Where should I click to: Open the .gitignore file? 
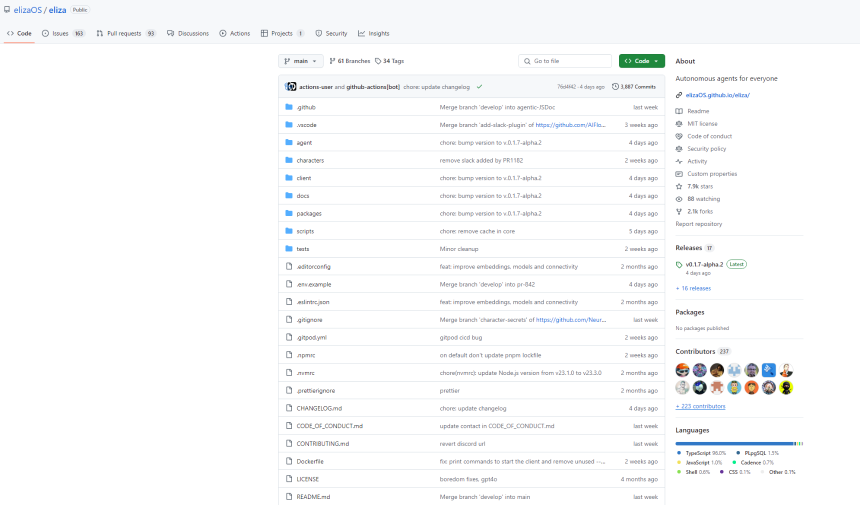click(309, 320)
